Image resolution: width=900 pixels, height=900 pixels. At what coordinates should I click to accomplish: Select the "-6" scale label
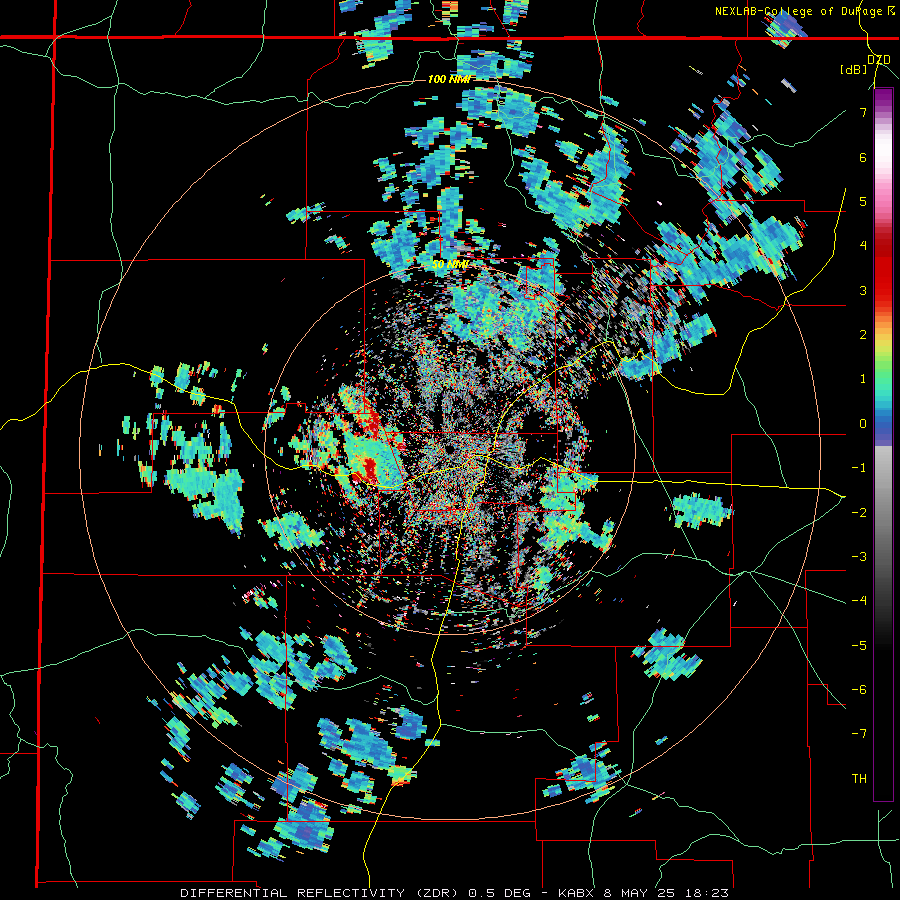(859, 689)
